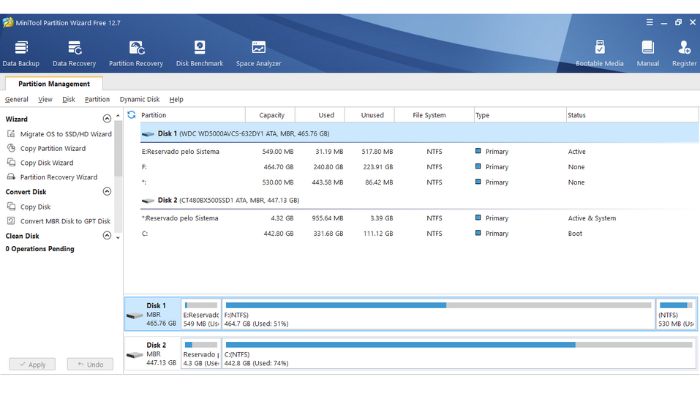Refresh the partition list
This screenshot has height=400, width=700.
131,115
